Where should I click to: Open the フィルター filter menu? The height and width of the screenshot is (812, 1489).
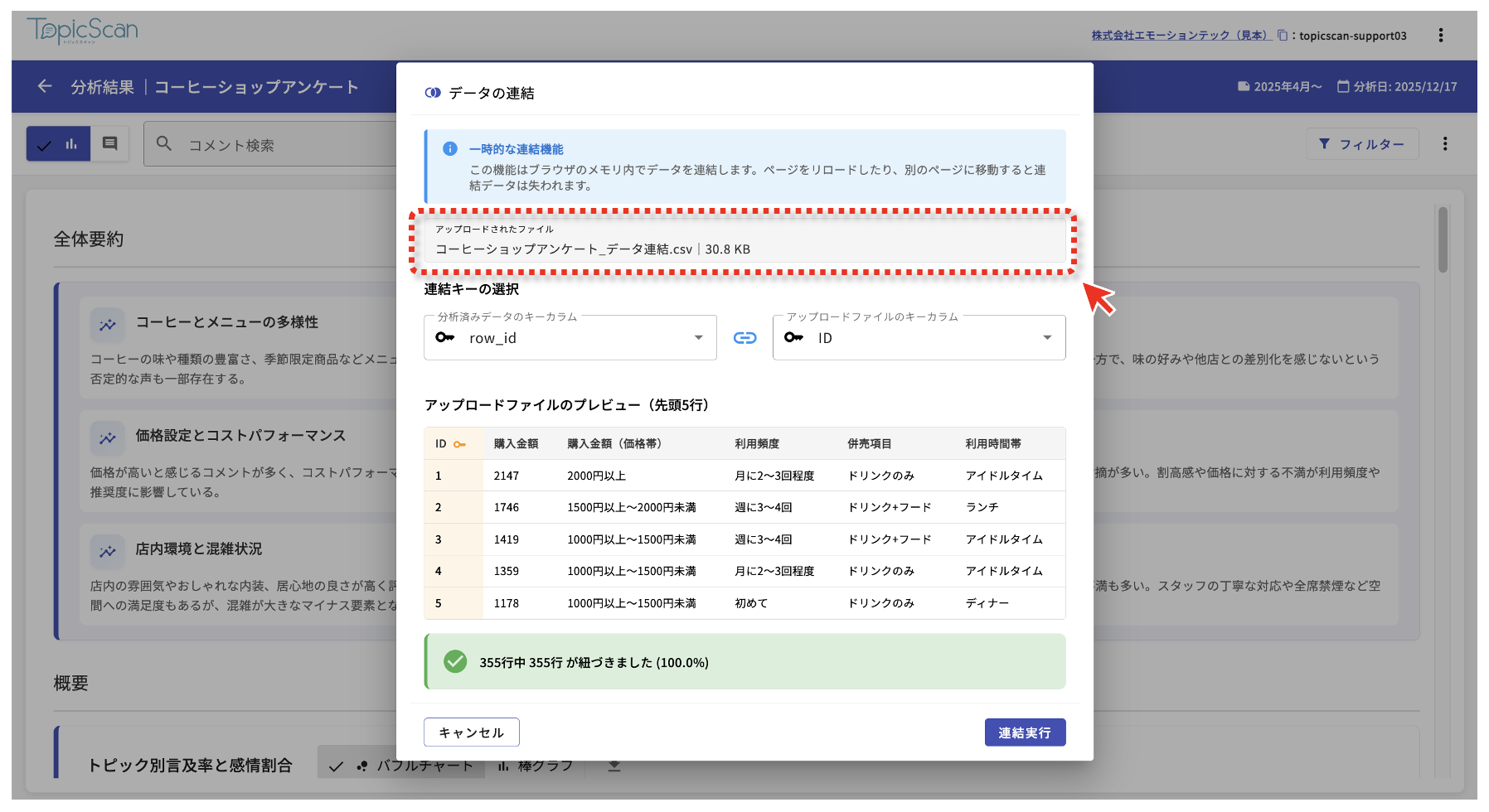coord(1361,144)
